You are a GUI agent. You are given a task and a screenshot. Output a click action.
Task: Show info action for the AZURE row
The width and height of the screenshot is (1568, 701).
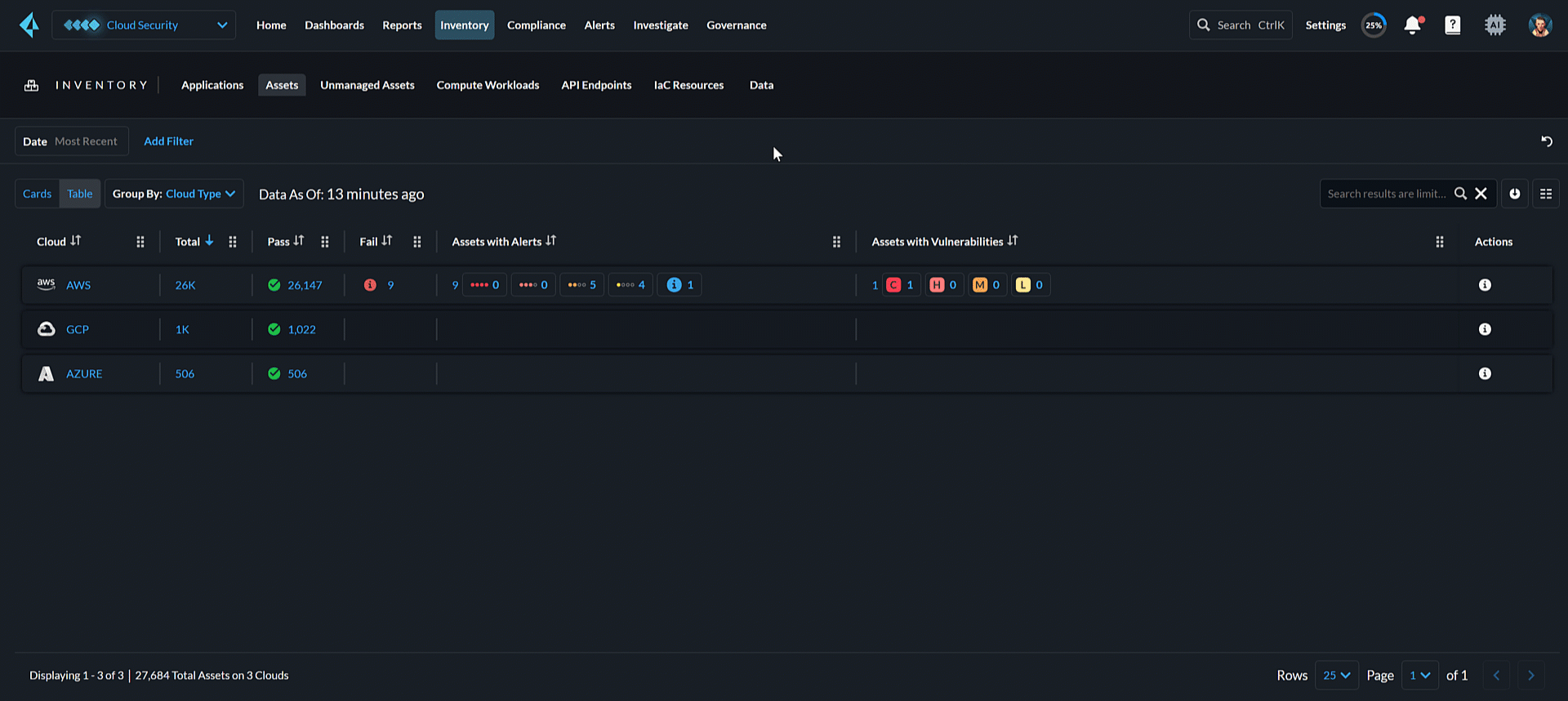coord(1485,373)
